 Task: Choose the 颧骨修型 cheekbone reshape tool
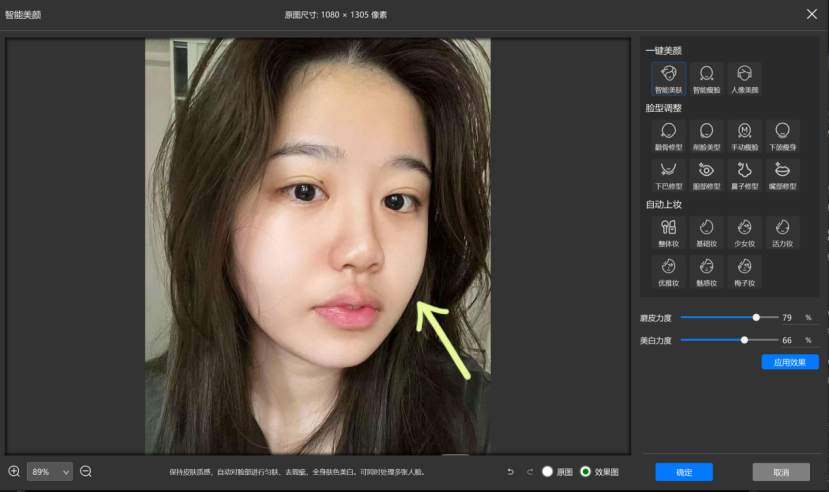point(668,136)
